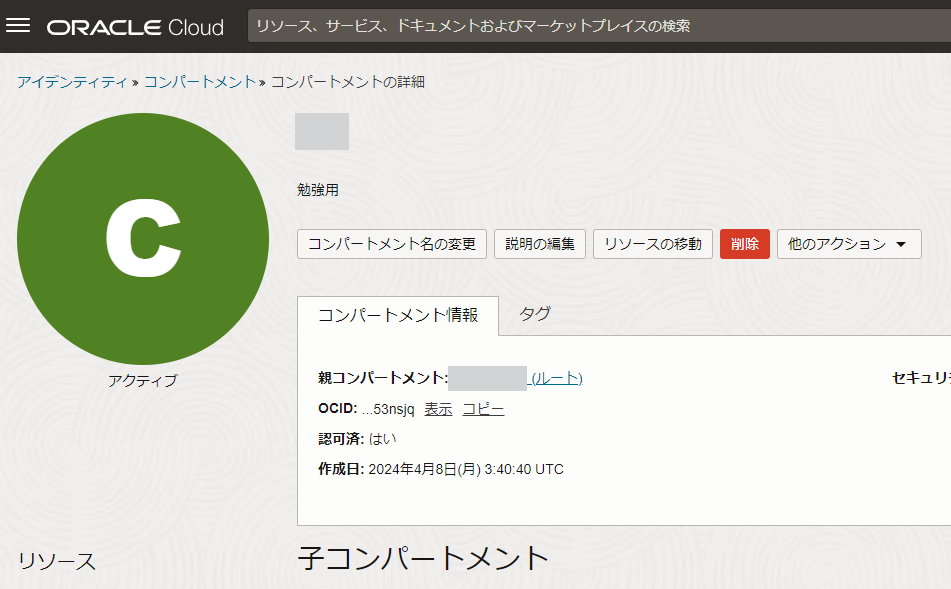Click the Oracle Cloud logo
The image size is (951, 589).
coord(135,27)
